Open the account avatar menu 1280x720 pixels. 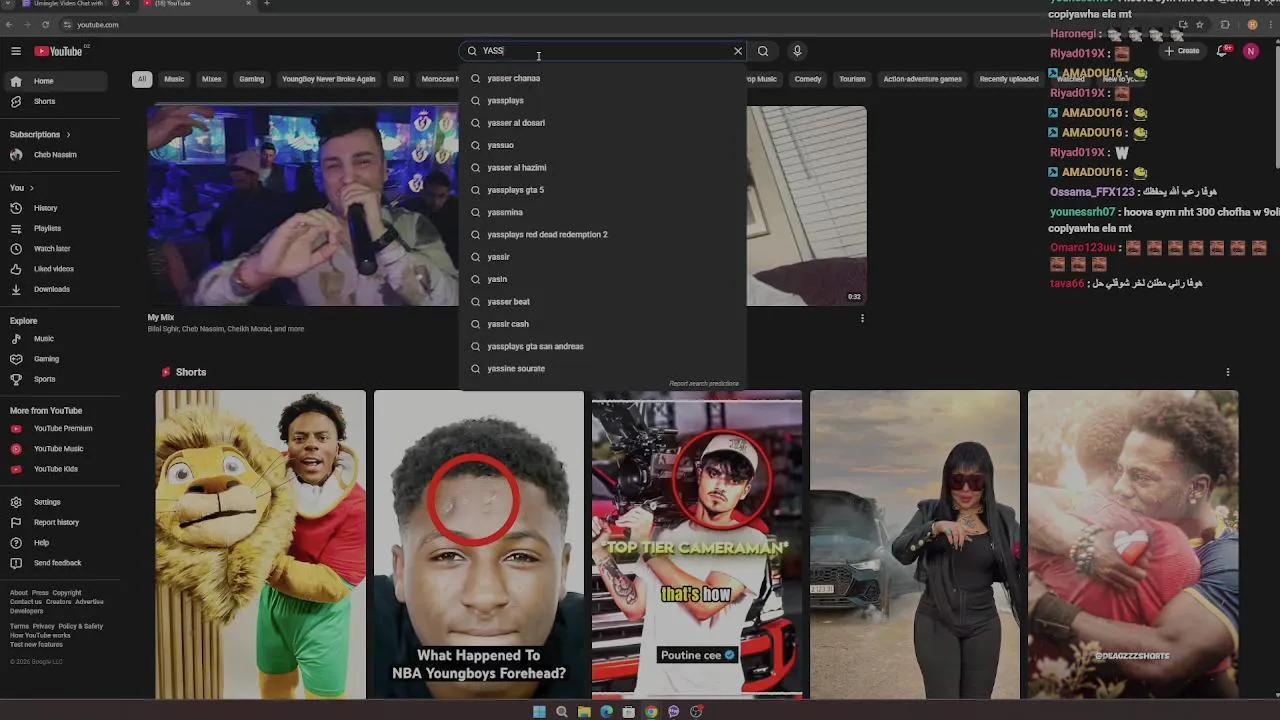(1250, 51)
